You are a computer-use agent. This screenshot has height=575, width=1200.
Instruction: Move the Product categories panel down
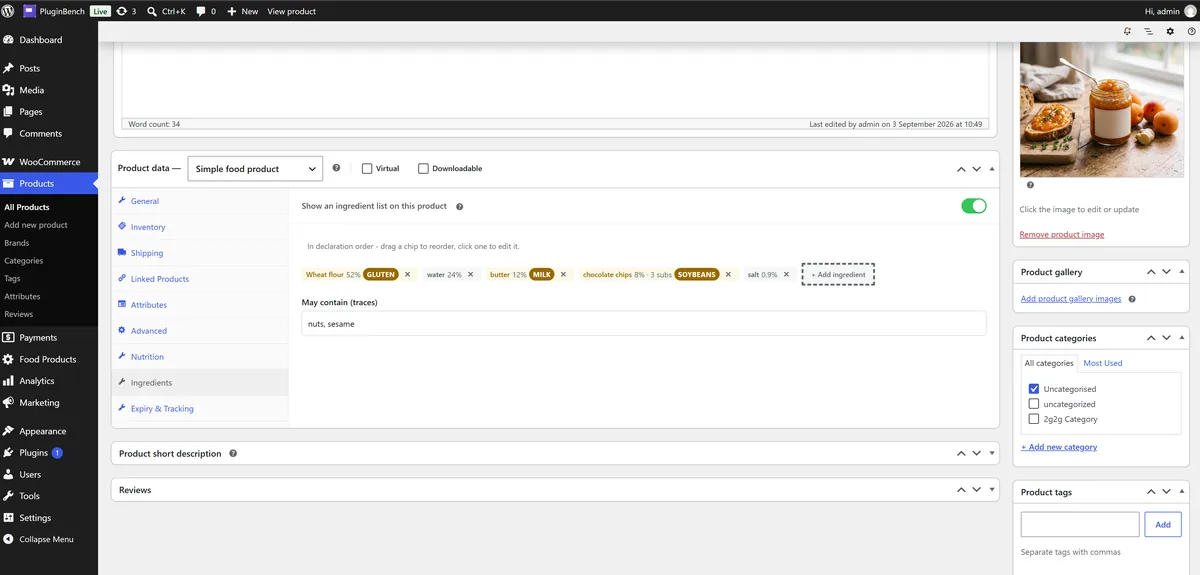pyautogui.click(x=1166, y=338)
